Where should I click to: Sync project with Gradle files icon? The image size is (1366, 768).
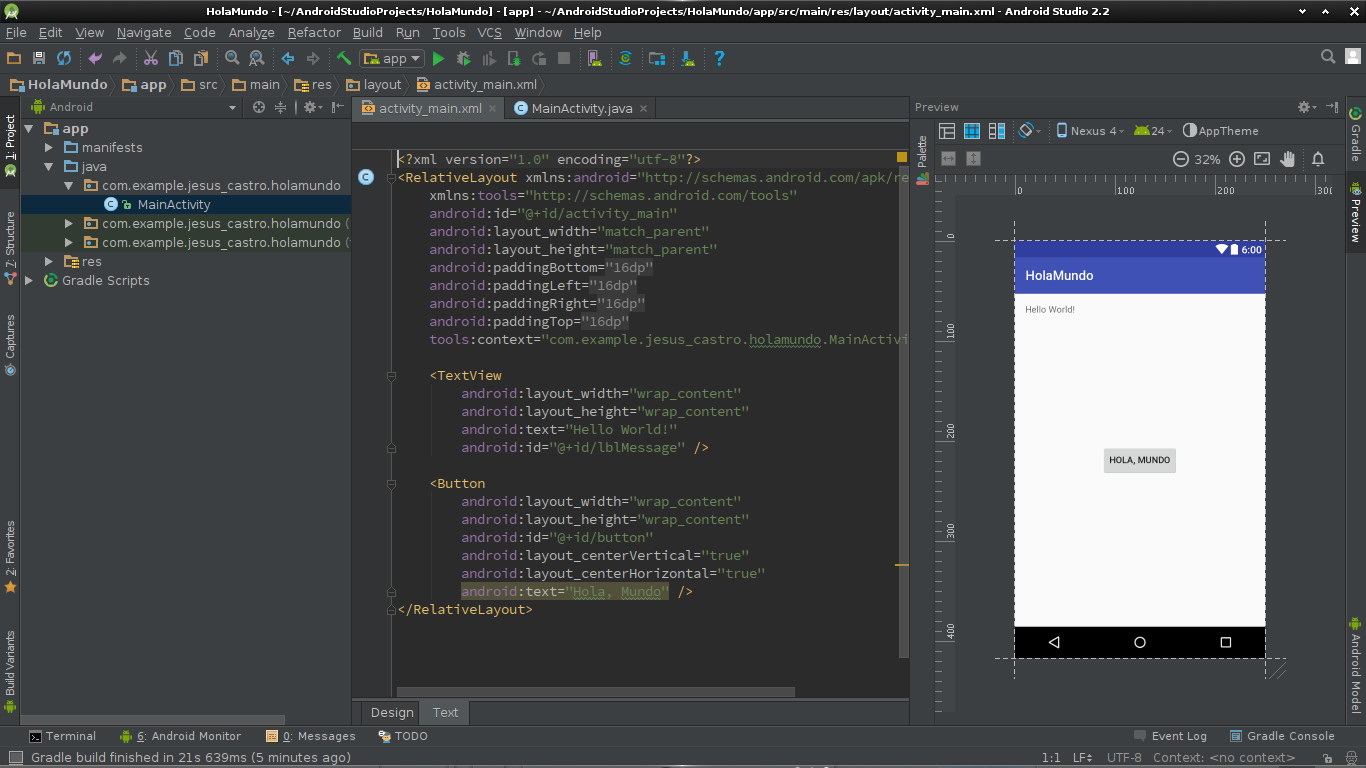[625, 59]
